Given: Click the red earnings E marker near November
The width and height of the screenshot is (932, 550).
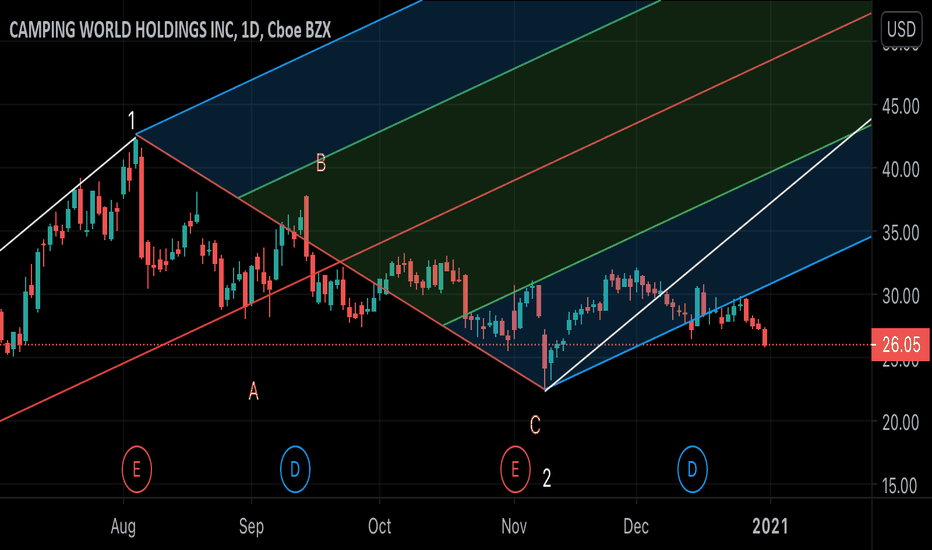Looking at the screenshot, I should [515, 469].
